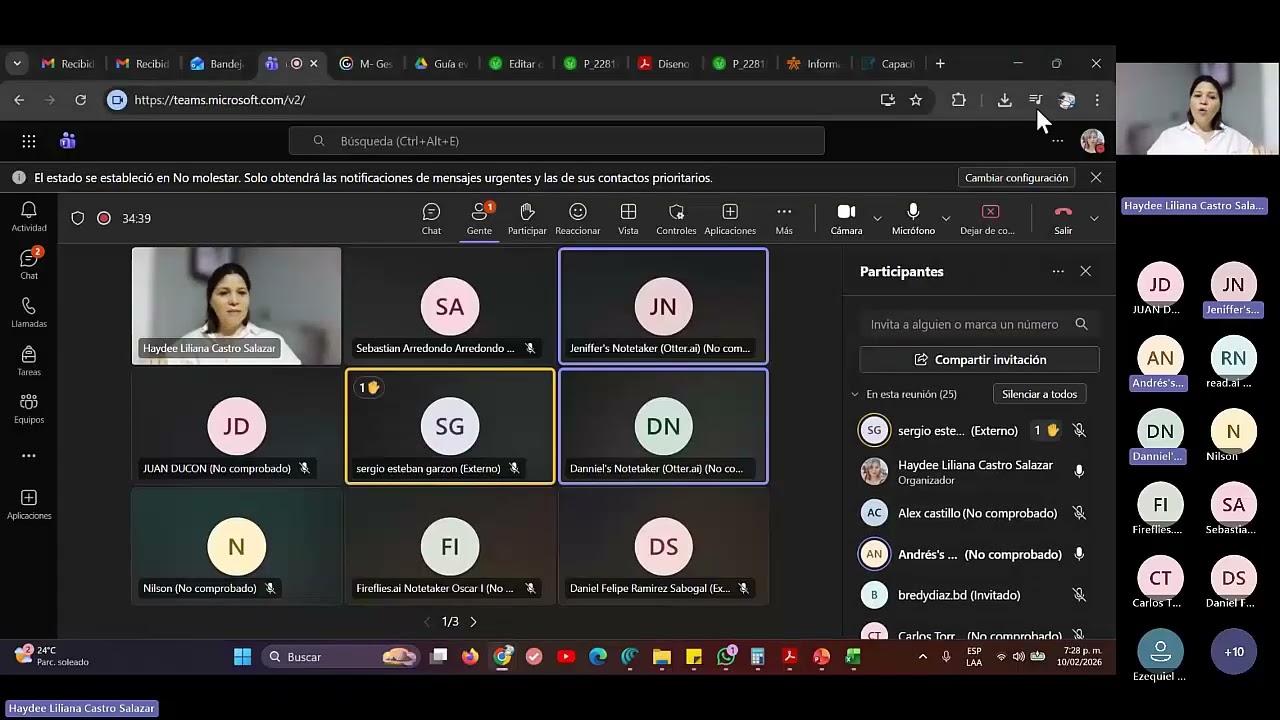1280x720 pixels.
Task: Open a new browser tab
Action: [940, 64]
